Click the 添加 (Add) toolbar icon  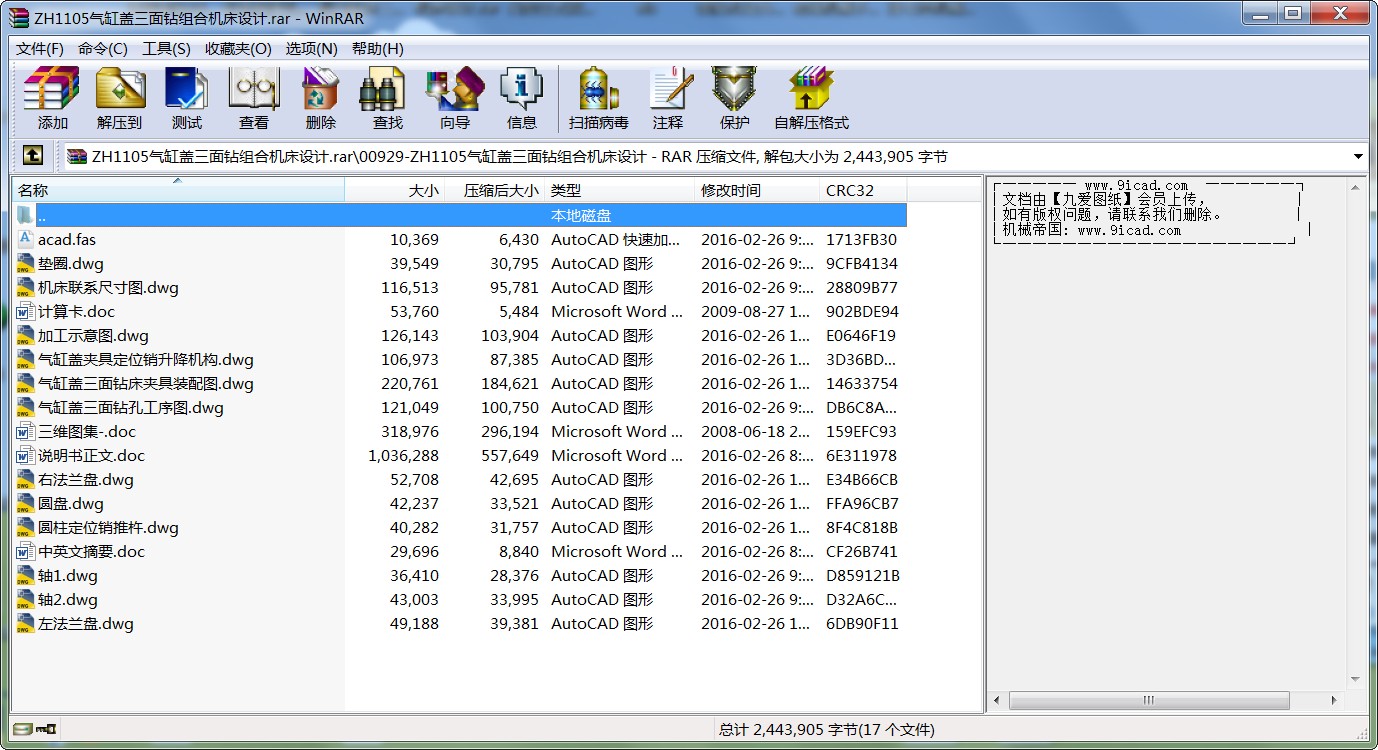click(52, 98)
